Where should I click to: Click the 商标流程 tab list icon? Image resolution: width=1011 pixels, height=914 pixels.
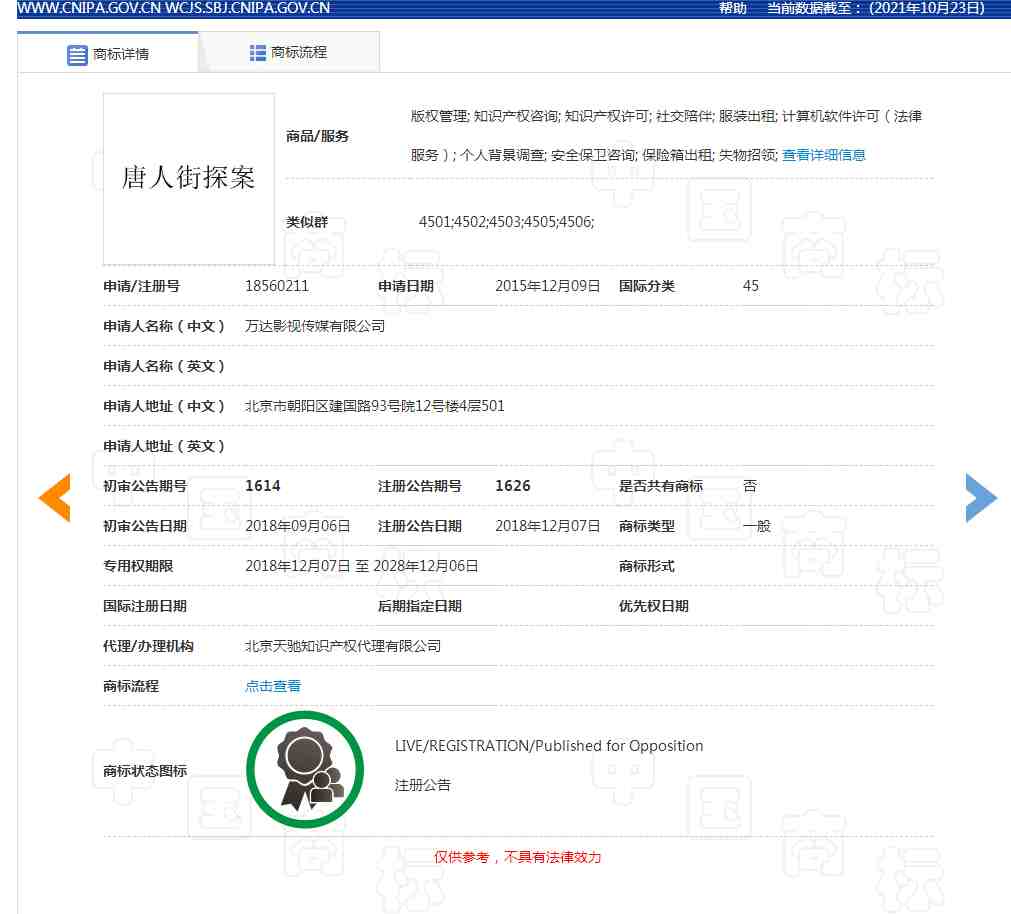[x=257, y=53]
